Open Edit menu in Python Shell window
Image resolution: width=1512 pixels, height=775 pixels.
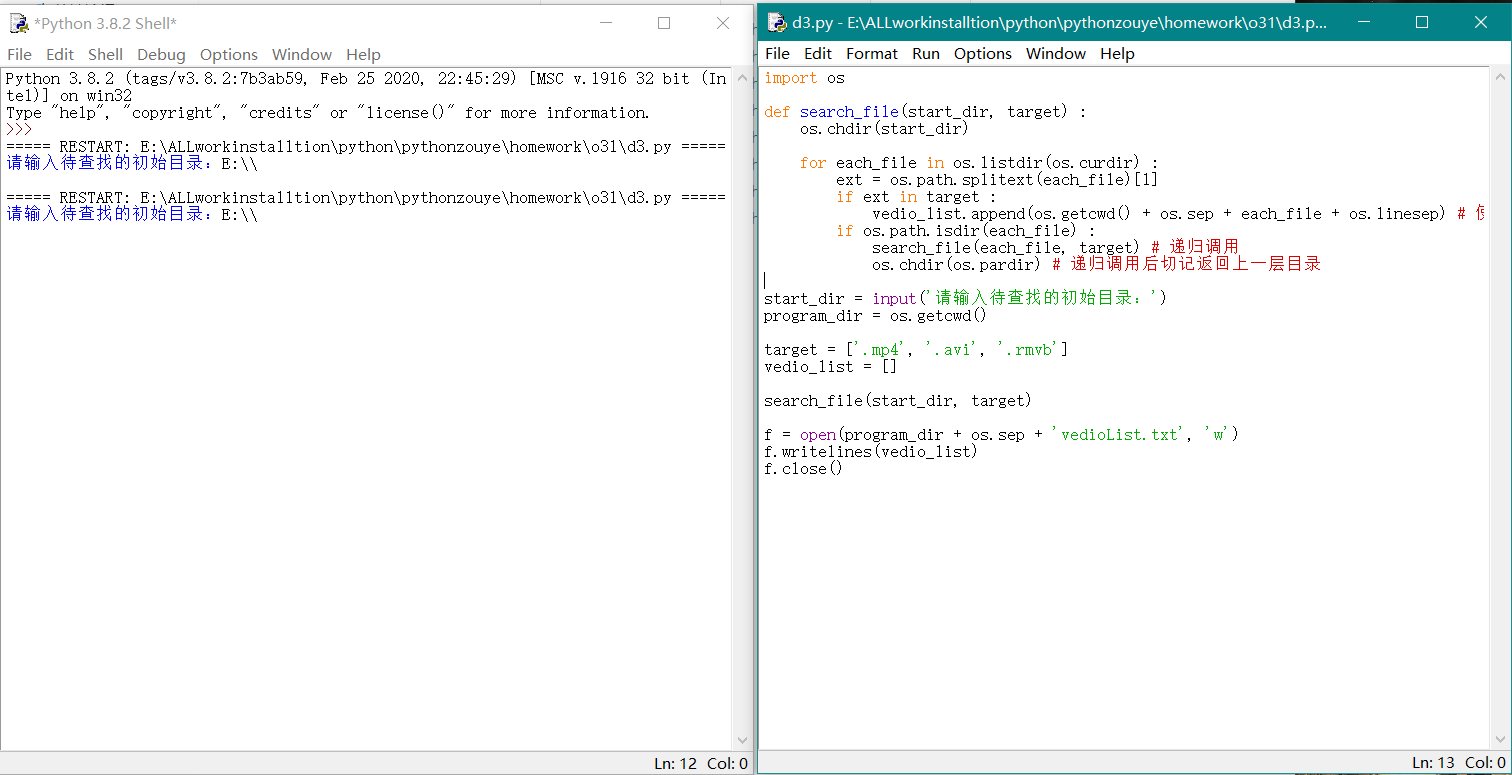60,54
